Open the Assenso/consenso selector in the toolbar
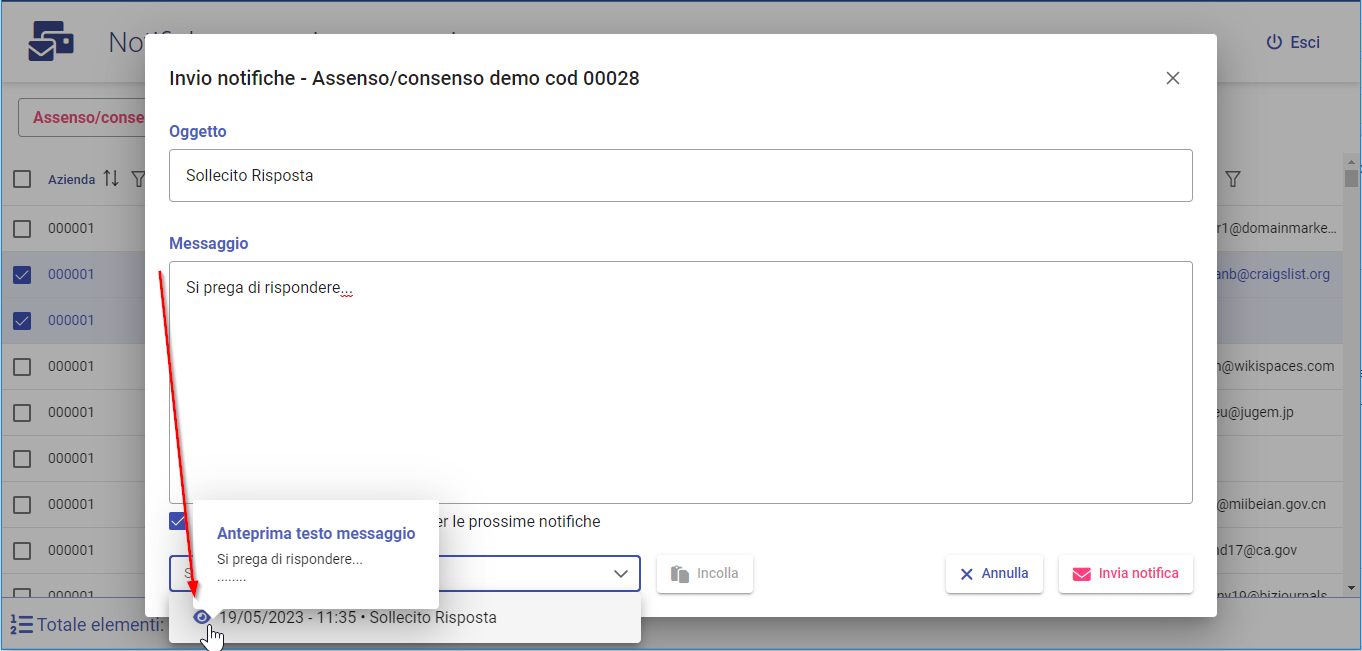Viewport: 1362px width, 651px height. coord(85,118)
